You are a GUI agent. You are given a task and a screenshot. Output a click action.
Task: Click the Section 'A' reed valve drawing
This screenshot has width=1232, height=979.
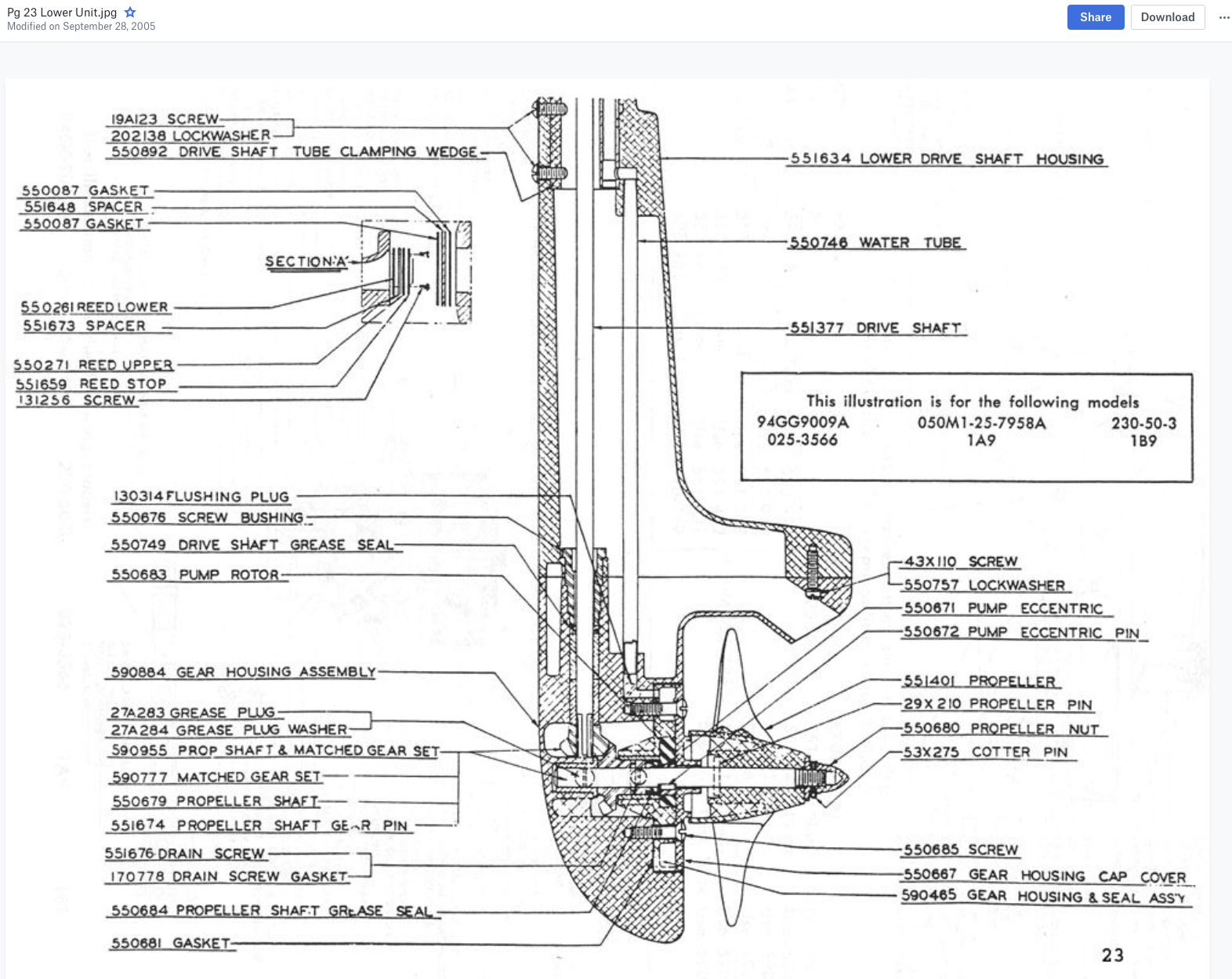click(x=416, y=271)
